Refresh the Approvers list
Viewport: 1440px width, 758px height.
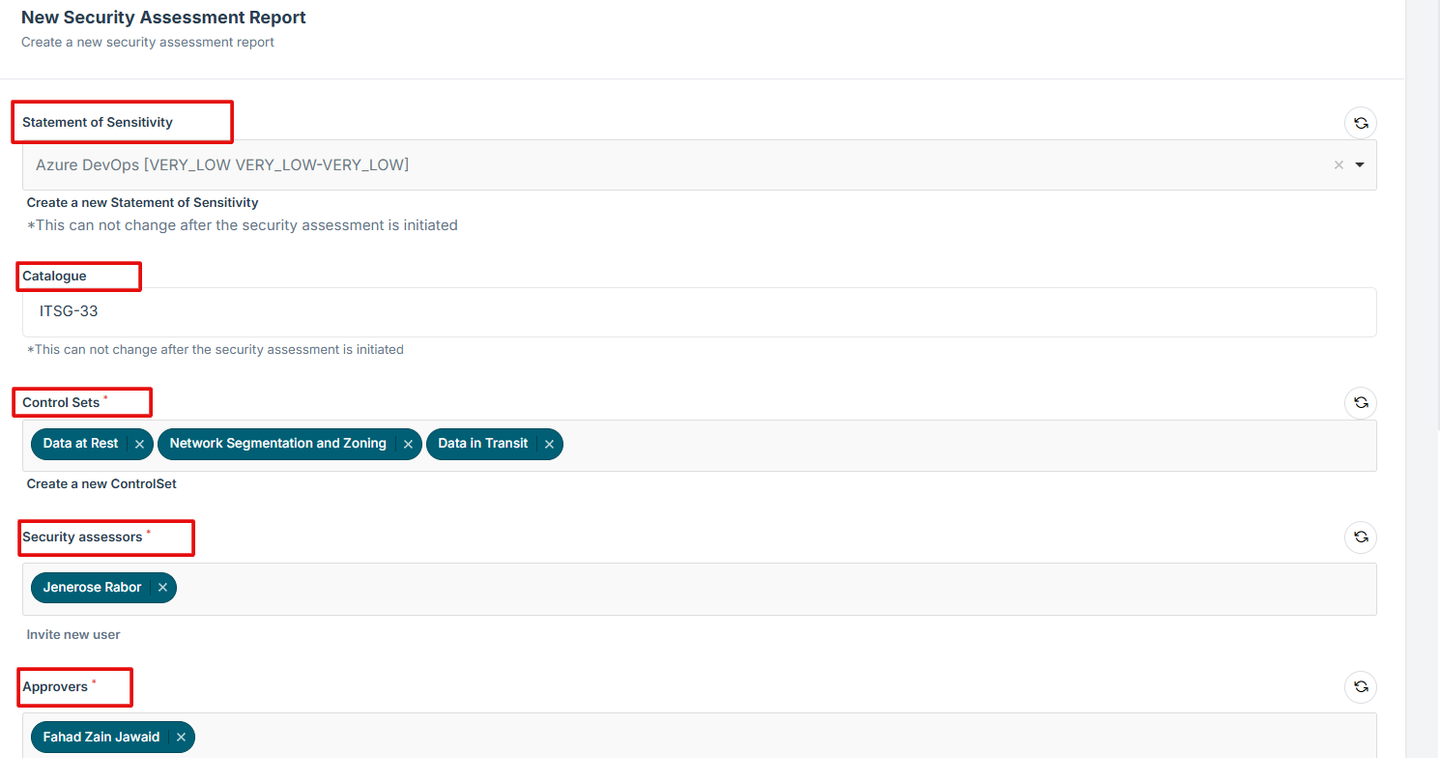[1360, 687]
